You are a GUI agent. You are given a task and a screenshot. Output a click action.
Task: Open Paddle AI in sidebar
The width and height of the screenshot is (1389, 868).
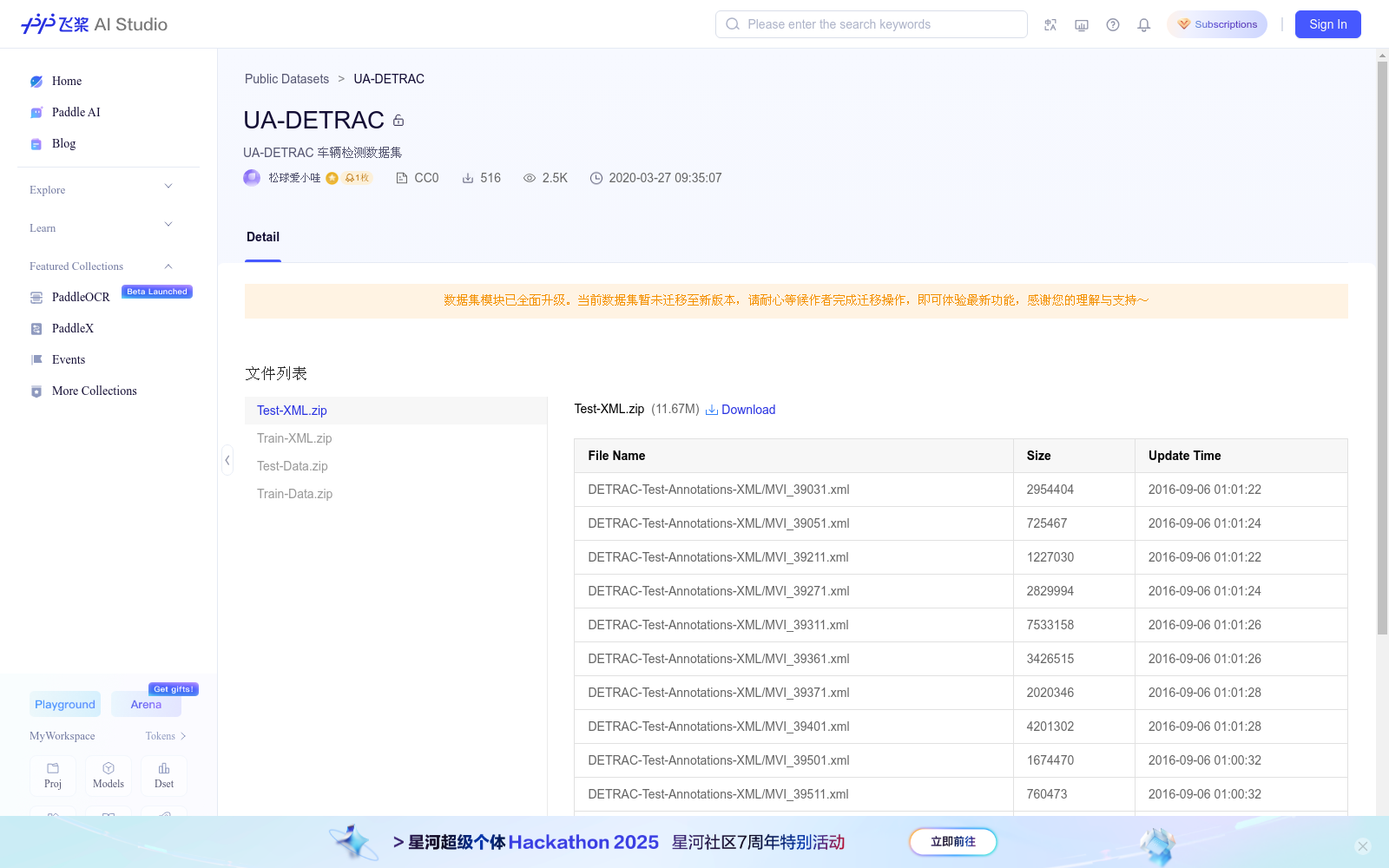click(x=76, y=112)
